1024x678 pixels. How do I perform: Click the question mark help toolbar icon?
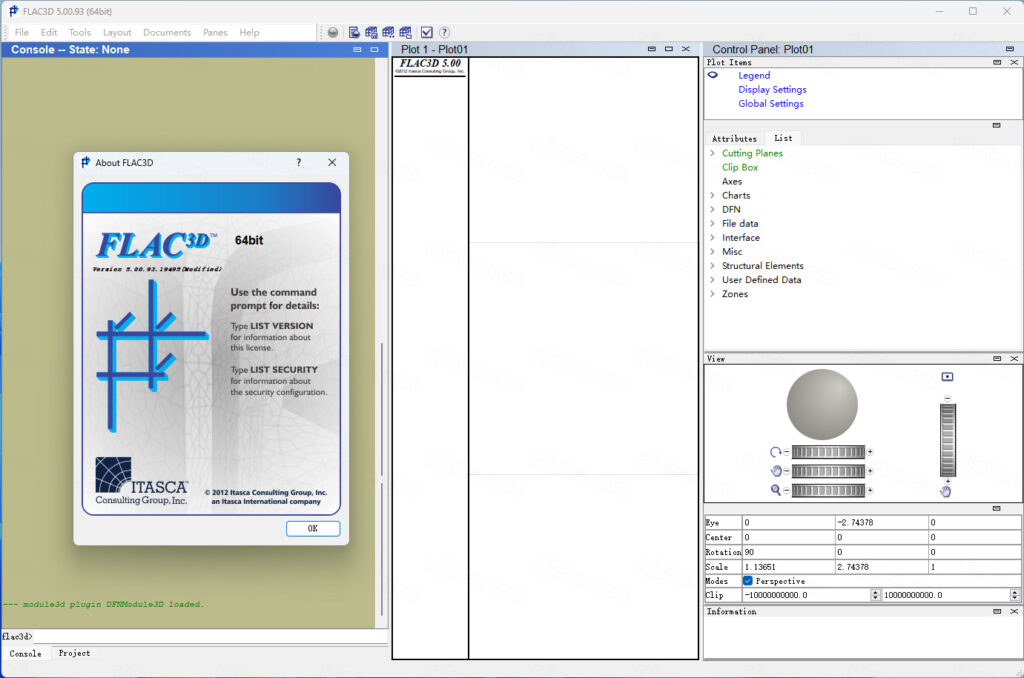click(445, 32)
